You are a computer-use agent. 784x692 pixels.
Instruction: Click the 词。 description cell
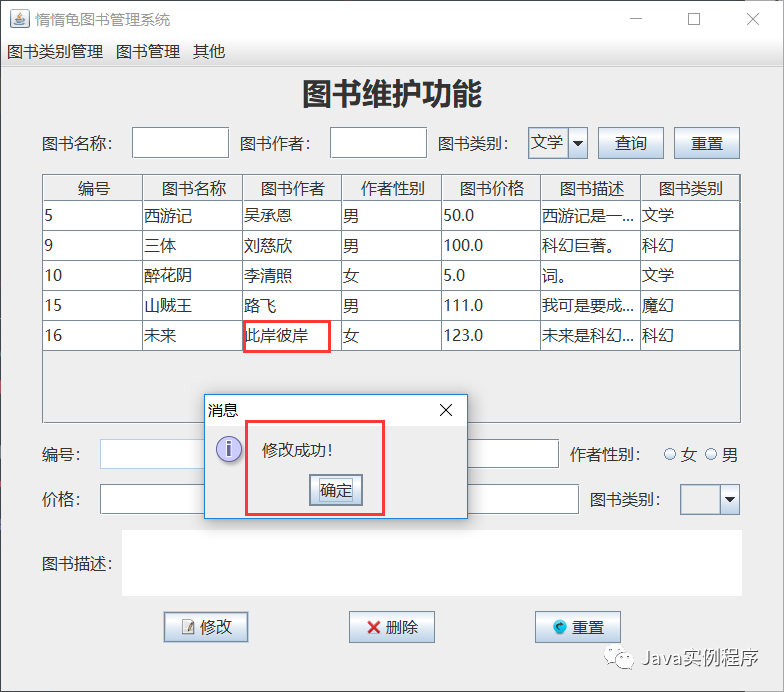(x=590, y=276)
